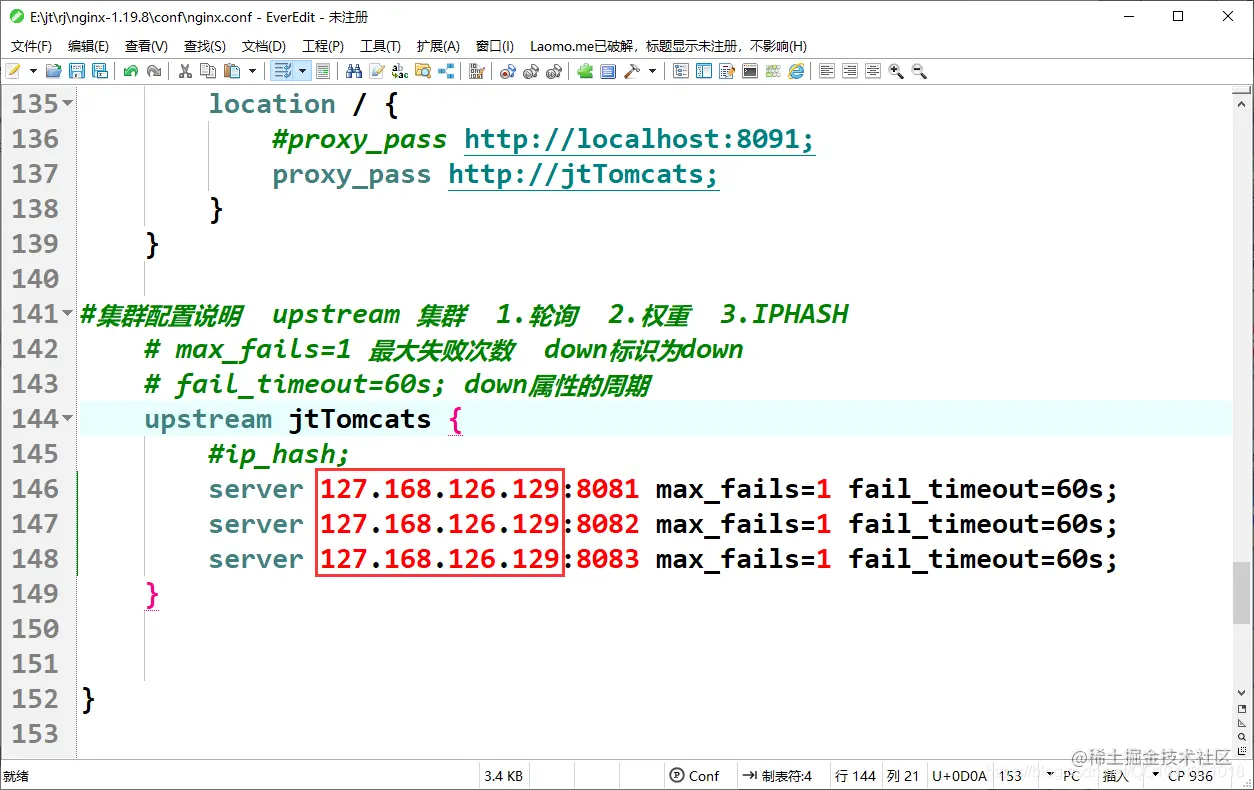Open the 工具(T) menu
1254x790 pixels.
tap(380, 46)
